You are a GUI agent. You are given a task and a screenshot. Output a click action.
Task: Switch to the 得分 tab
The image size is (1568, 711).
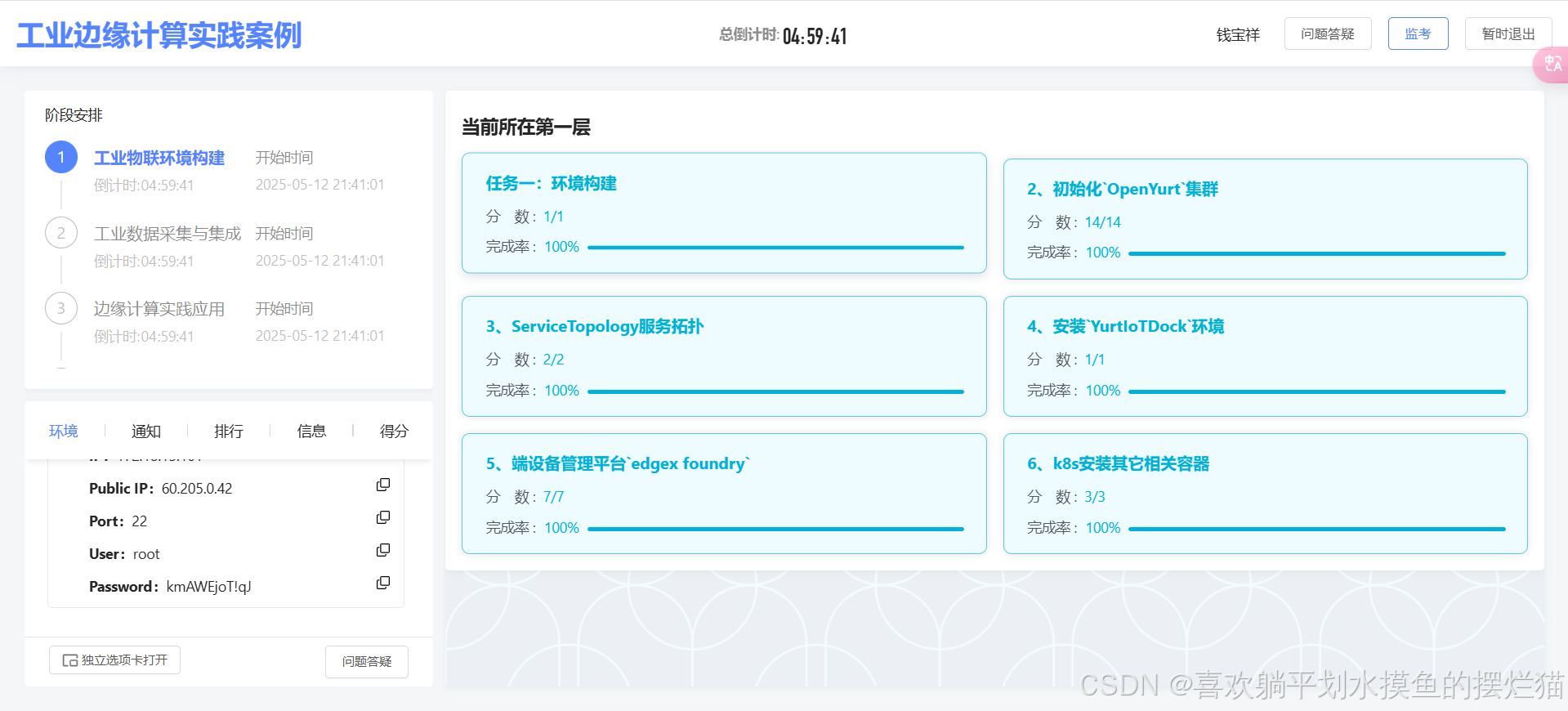[x=394, y=431]
